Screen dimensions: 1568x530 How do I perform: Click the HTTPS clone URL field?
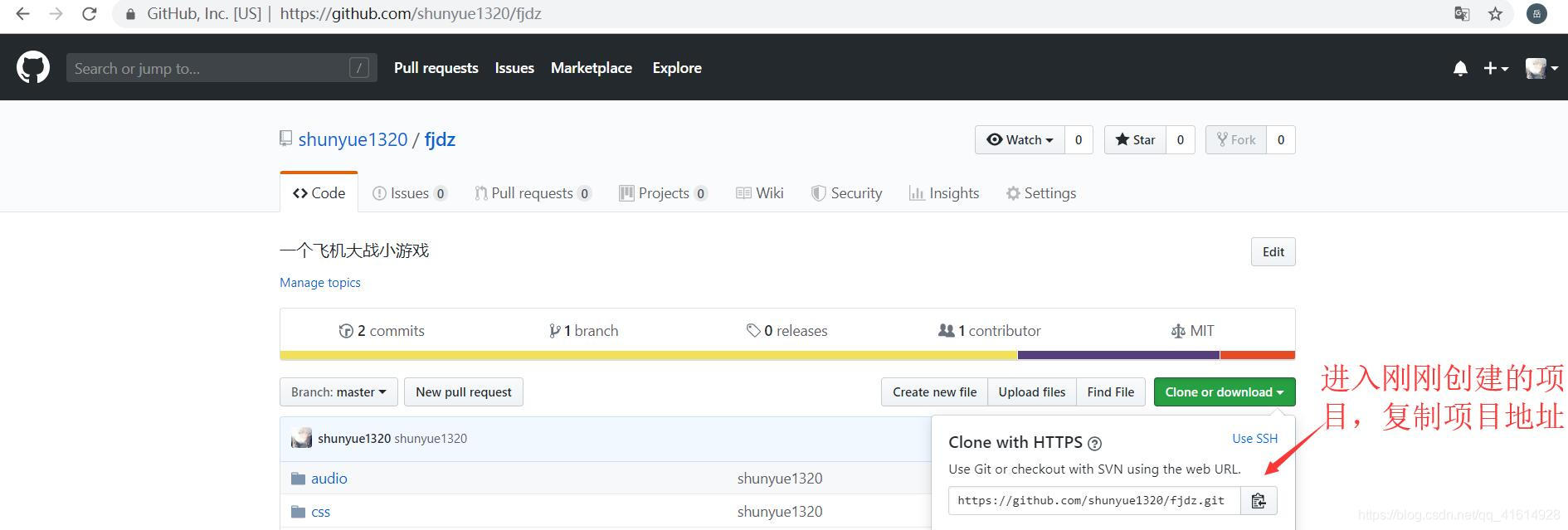click(x=1094, y=501)
